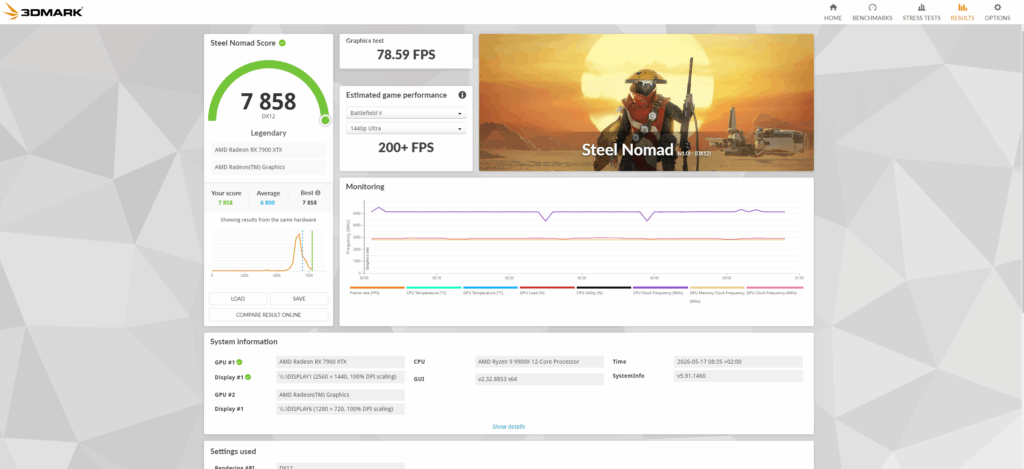Click the AMD Radeon RX 7900 XTX under score
1024x469 pixels.
pyautogui.click(x=268, y=150)
